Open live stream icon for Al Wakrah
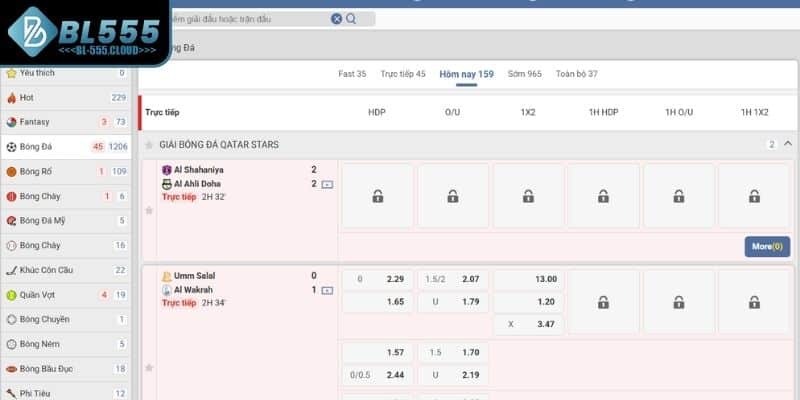800x400 pixels. (x=327, y=290)
